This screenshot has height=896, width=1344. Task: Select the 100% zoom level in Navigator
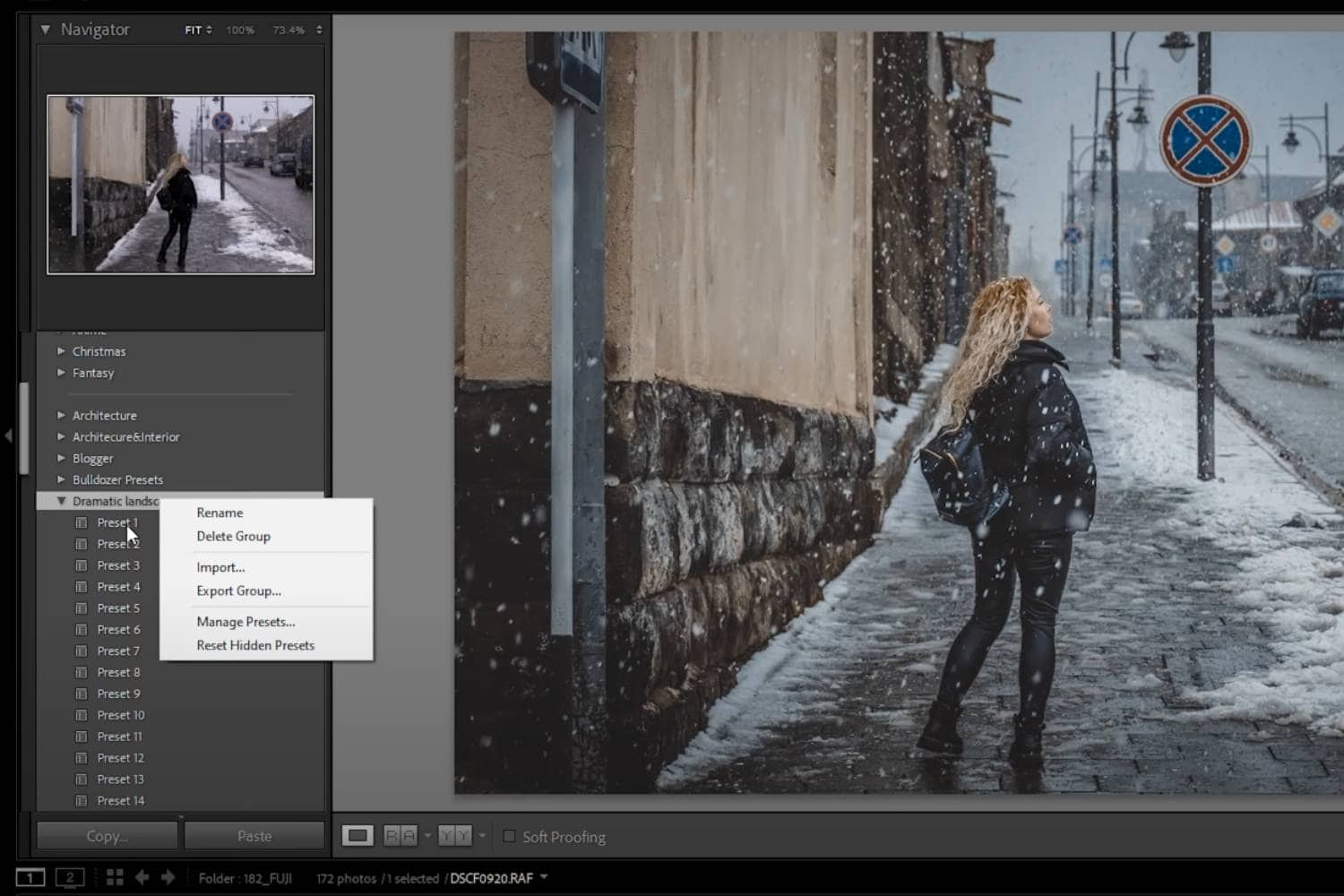239,30
